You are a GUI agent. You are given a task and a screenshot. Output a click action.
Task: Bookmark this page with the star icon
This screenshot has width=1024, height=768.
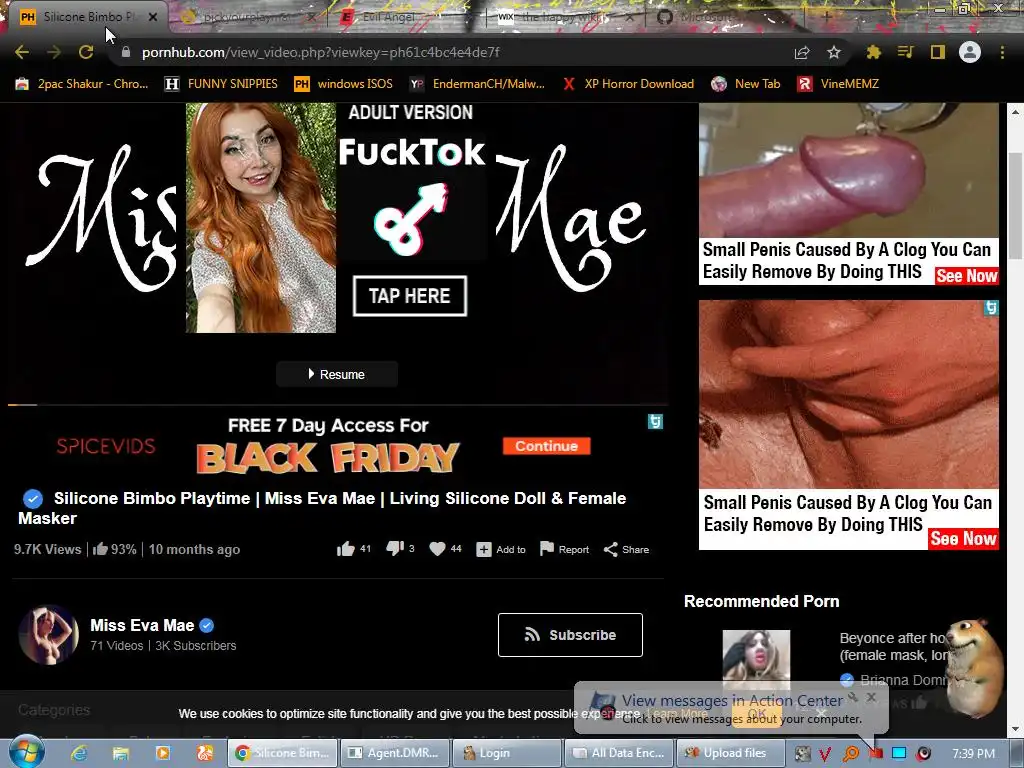point(834,52)
